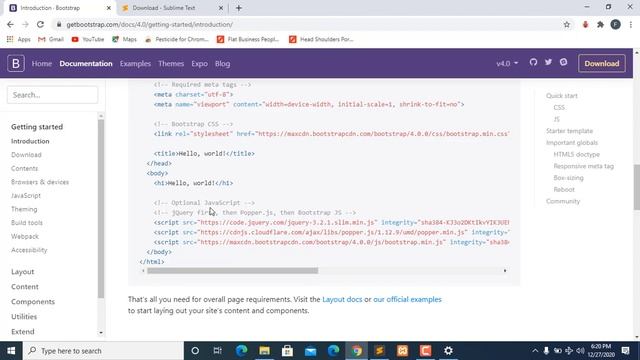Reload the current page
This screenshot has height=360, width=640.
[40, 24]
